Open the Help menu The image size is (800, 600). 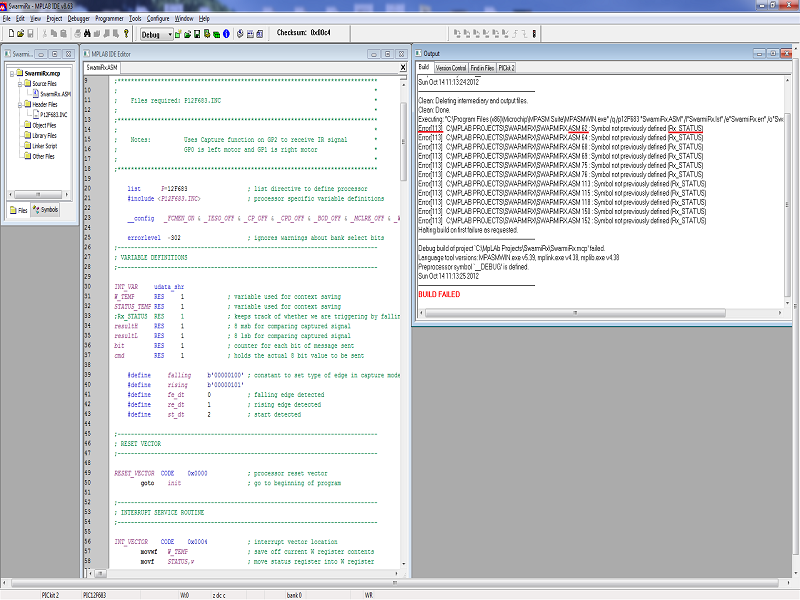pos(204,19)
